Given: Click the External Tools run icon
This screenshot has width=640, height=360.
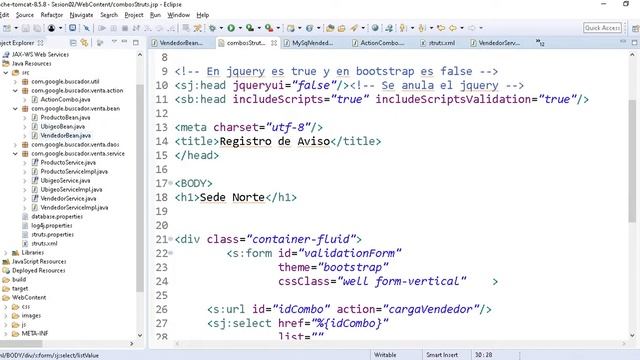Looking at the screenshot, I should (x=269, y=28).
